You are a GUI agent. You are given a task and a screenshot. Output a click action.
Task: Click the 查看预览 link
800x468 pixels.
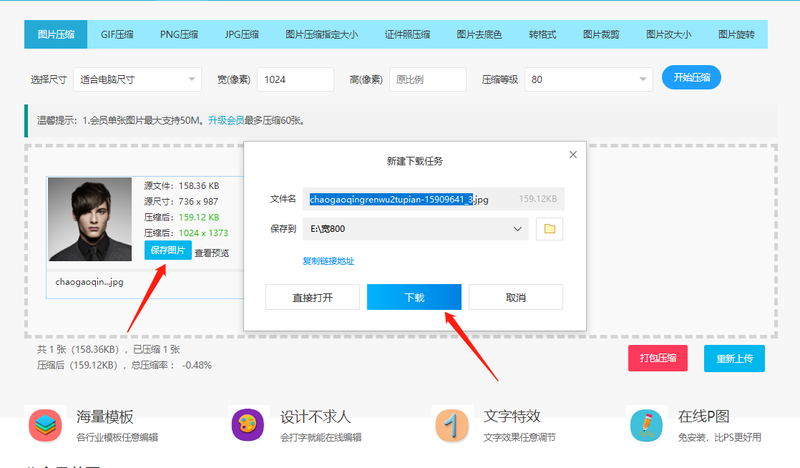point(212,253)
